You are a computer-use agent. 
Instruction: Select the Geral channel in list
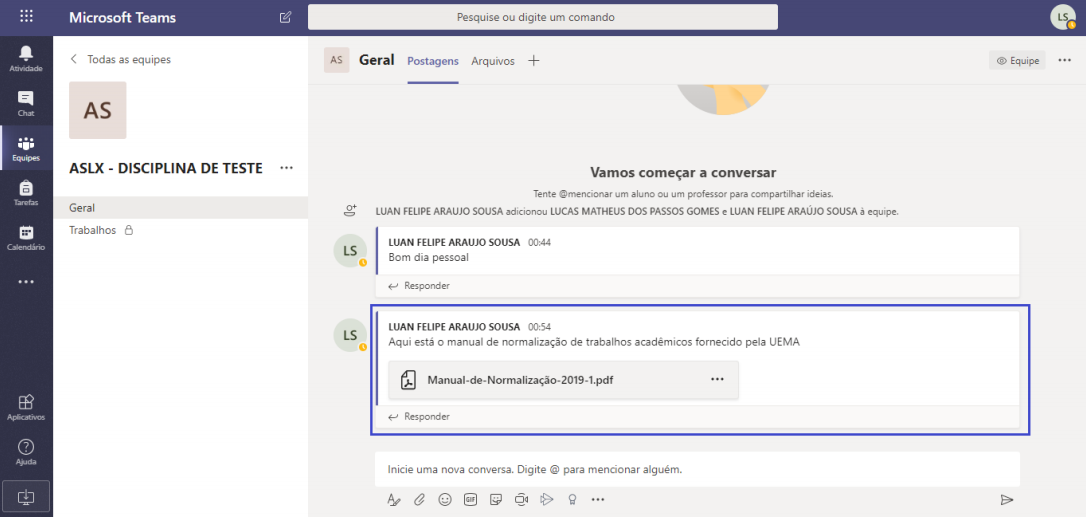(x=181, y=207)
